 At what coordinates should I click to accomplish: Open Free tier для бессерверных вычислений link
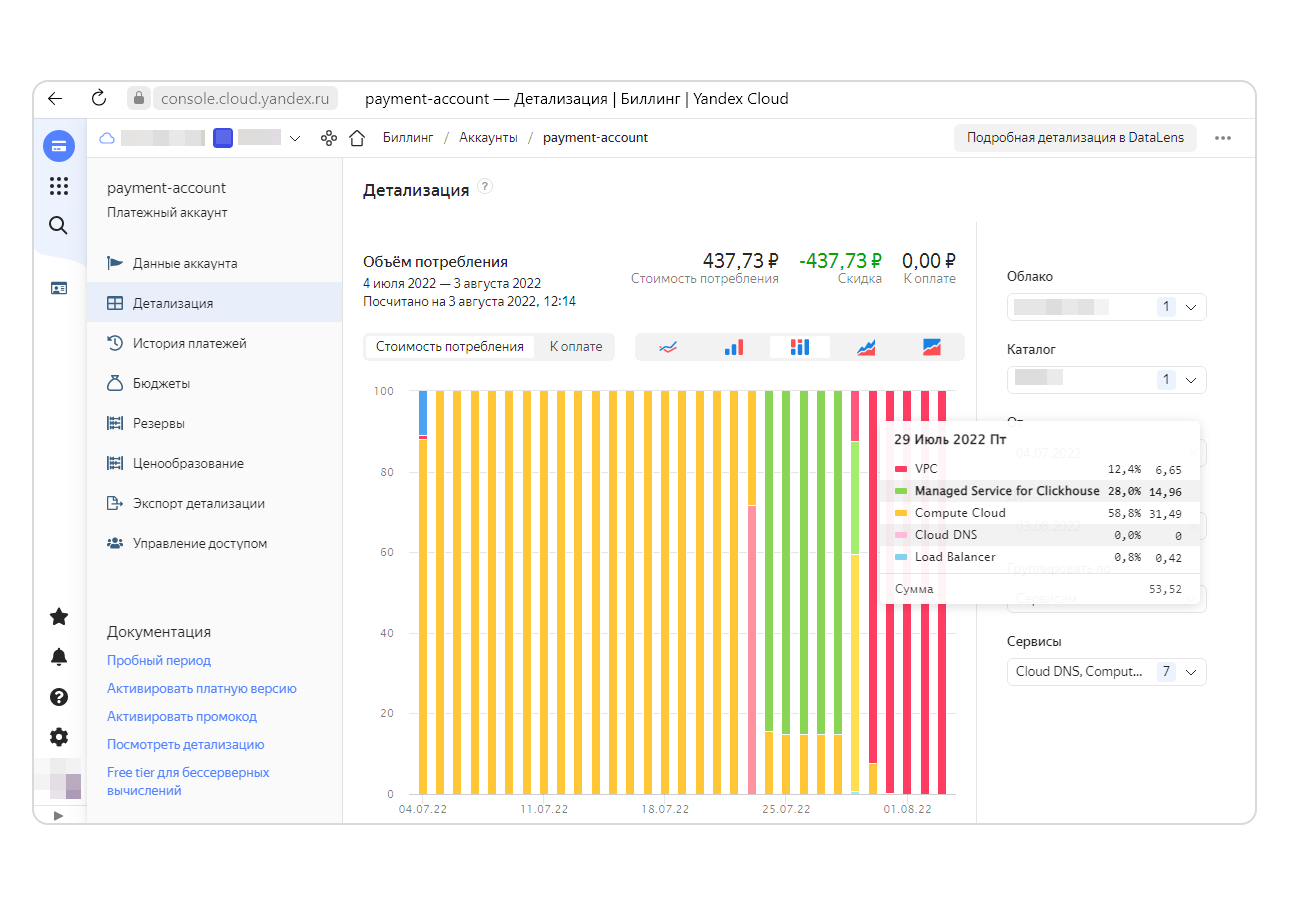point(188,782)
